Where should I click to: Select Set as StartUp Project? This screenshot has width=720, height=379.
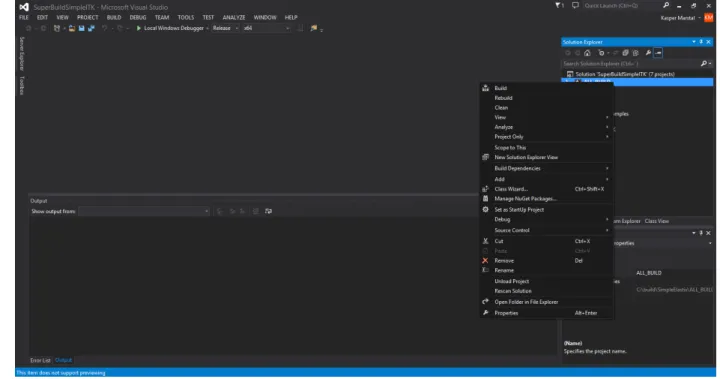pos(519,209)
